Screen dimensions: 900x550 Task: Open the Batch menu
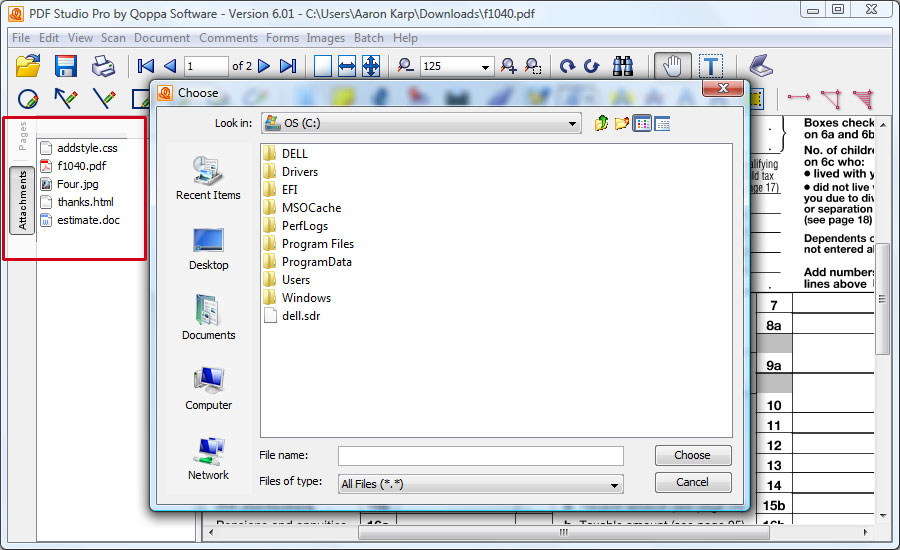[x=368, y=38]
